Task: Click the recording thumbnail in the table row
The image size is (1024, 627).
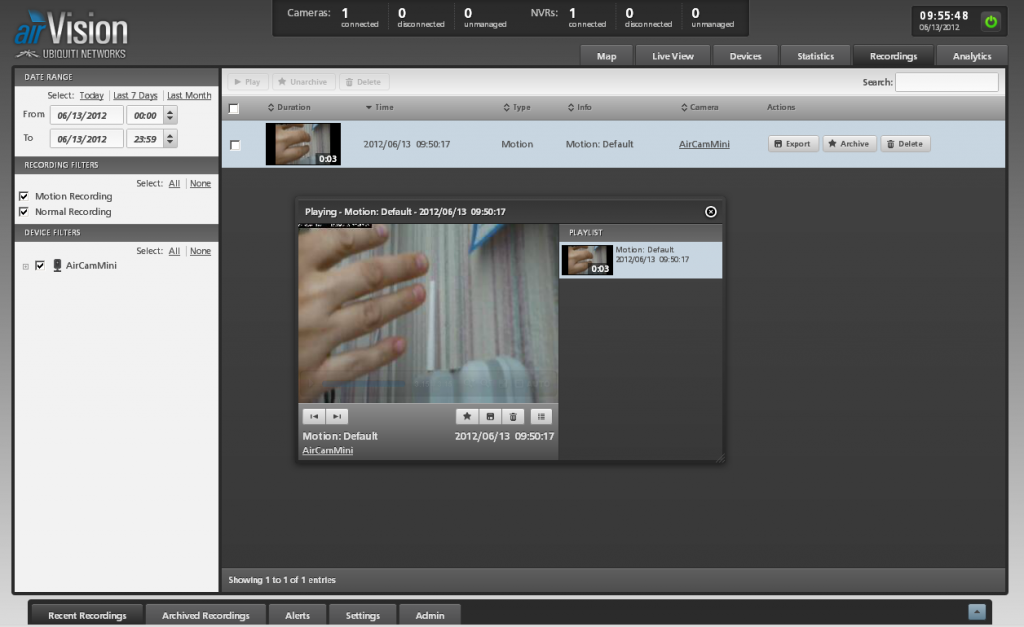Action: point(303,144)
